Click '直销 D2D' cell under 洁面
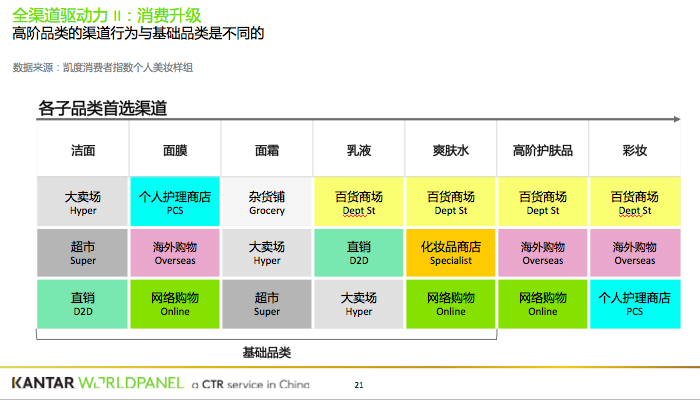Screen dimensions: 700x400 coord(83,304)
